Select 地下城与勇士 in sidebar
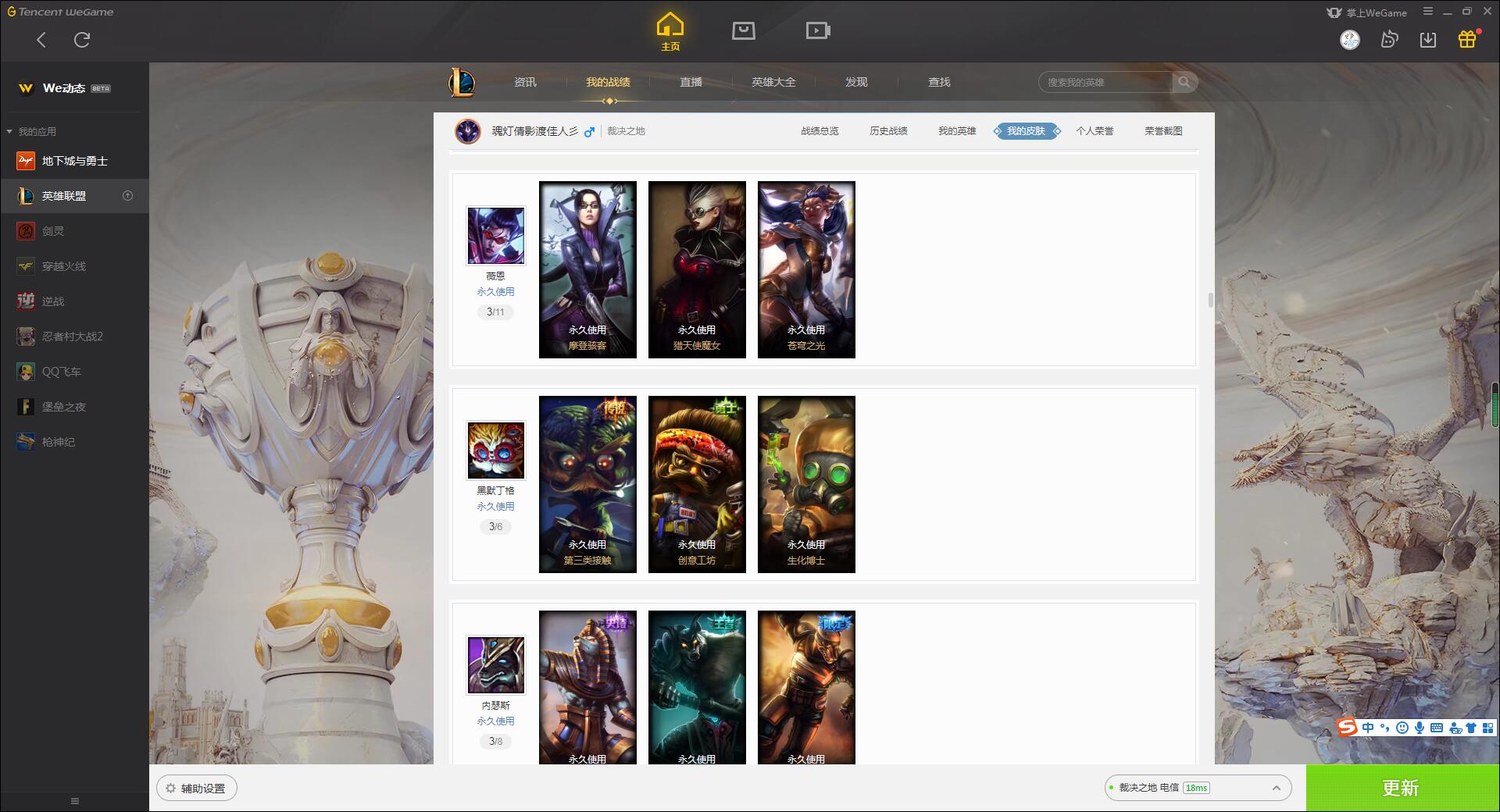The image size is (1500, 812). [x=74, y=161]
